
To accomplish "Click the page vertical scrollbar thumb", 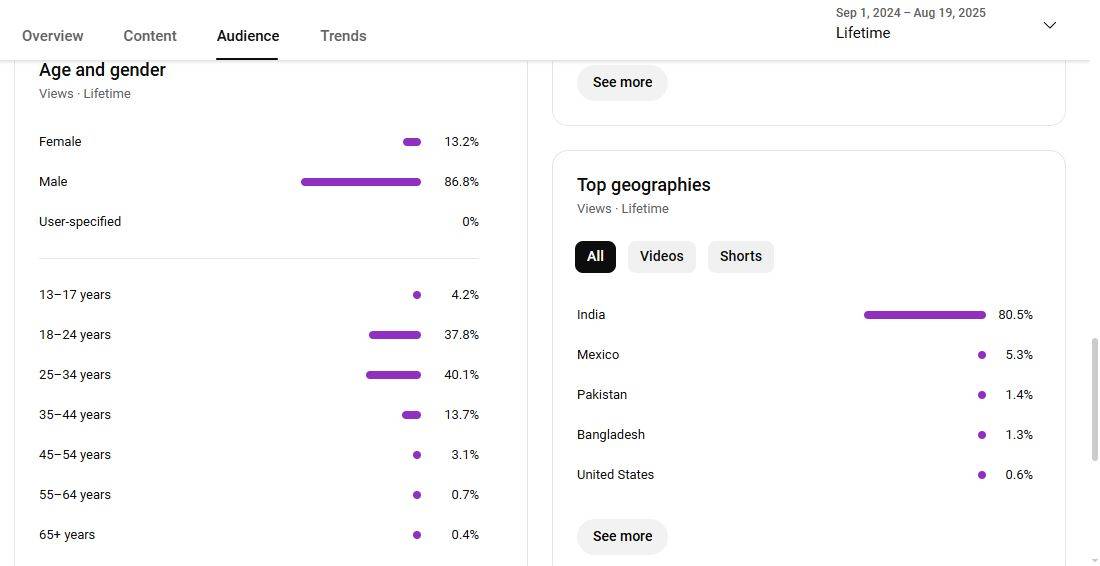I will (1094, 400).
